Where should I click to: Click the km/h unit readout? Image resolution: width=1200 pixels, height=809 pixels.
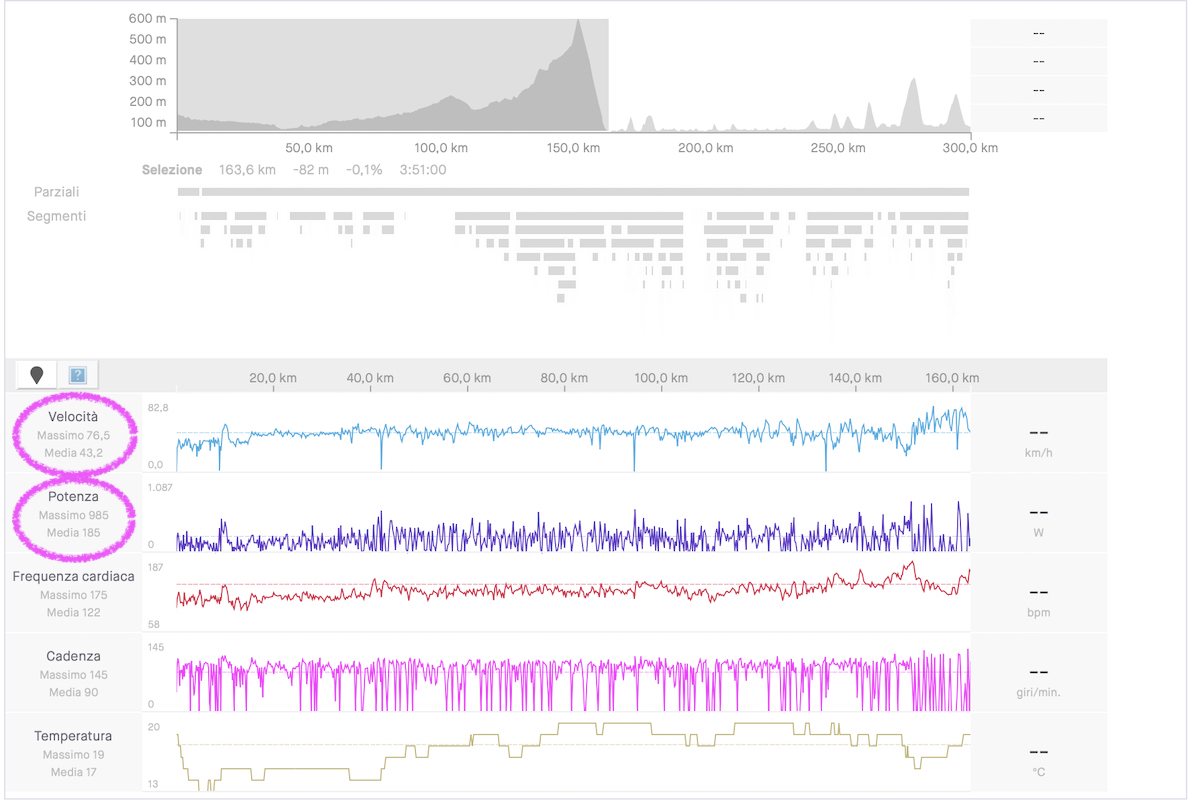pyautogui.click(x=1038, y=452)
